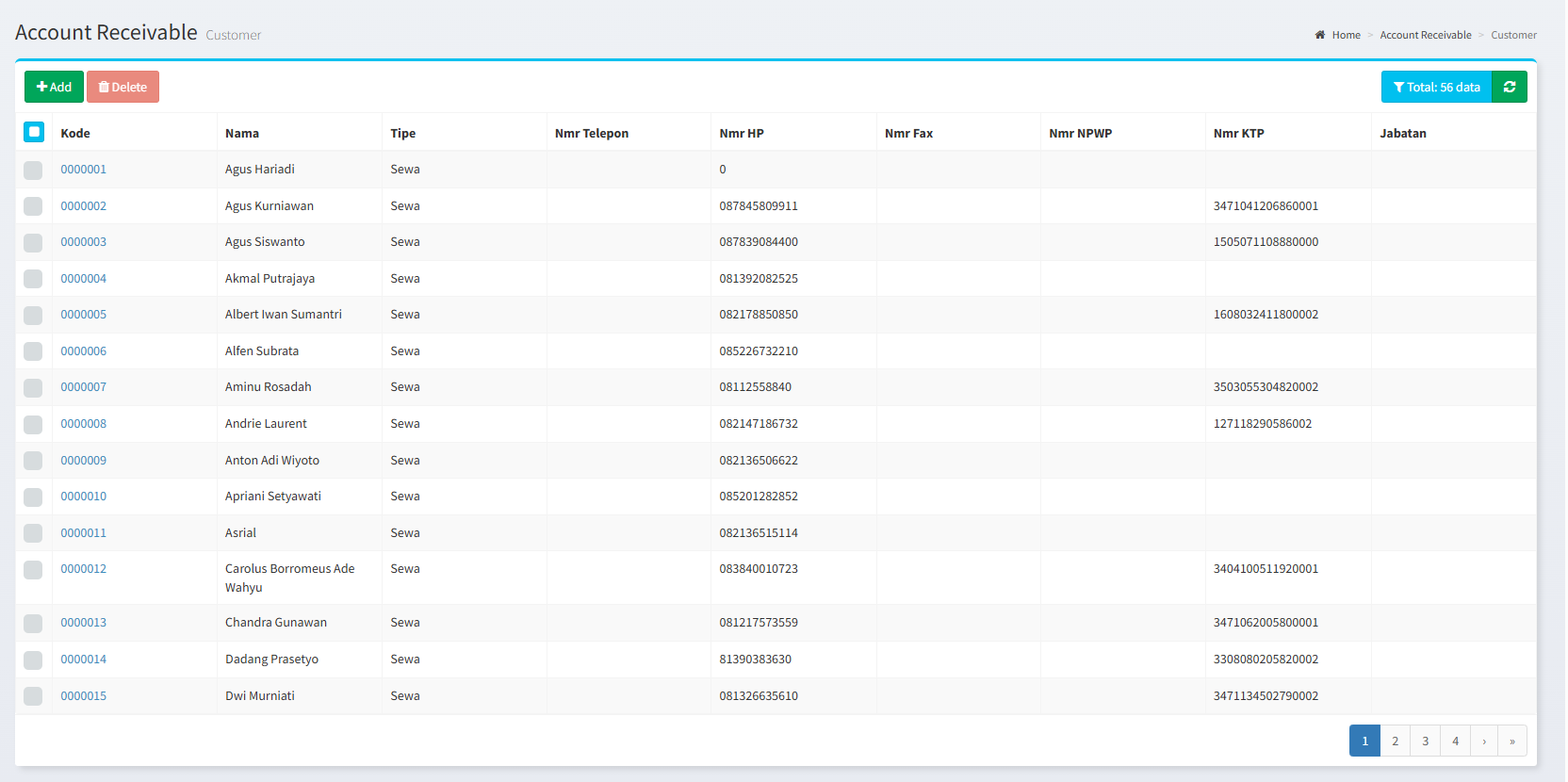The image size is (1568, 782).
Task: Go to next page using single arrow
Action: tap(1484, 741)
